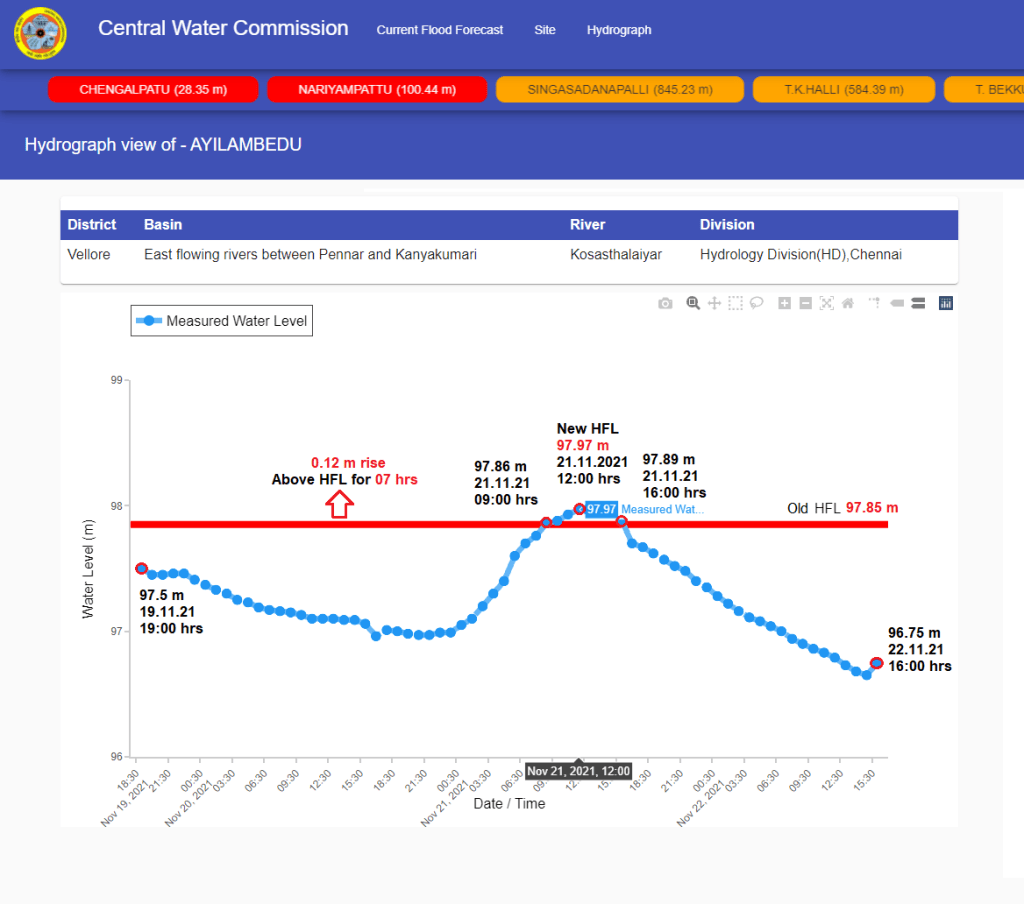Click the download plot as PNG camera icon
This screenshot has height=904, width=1024.
[665, 303]
